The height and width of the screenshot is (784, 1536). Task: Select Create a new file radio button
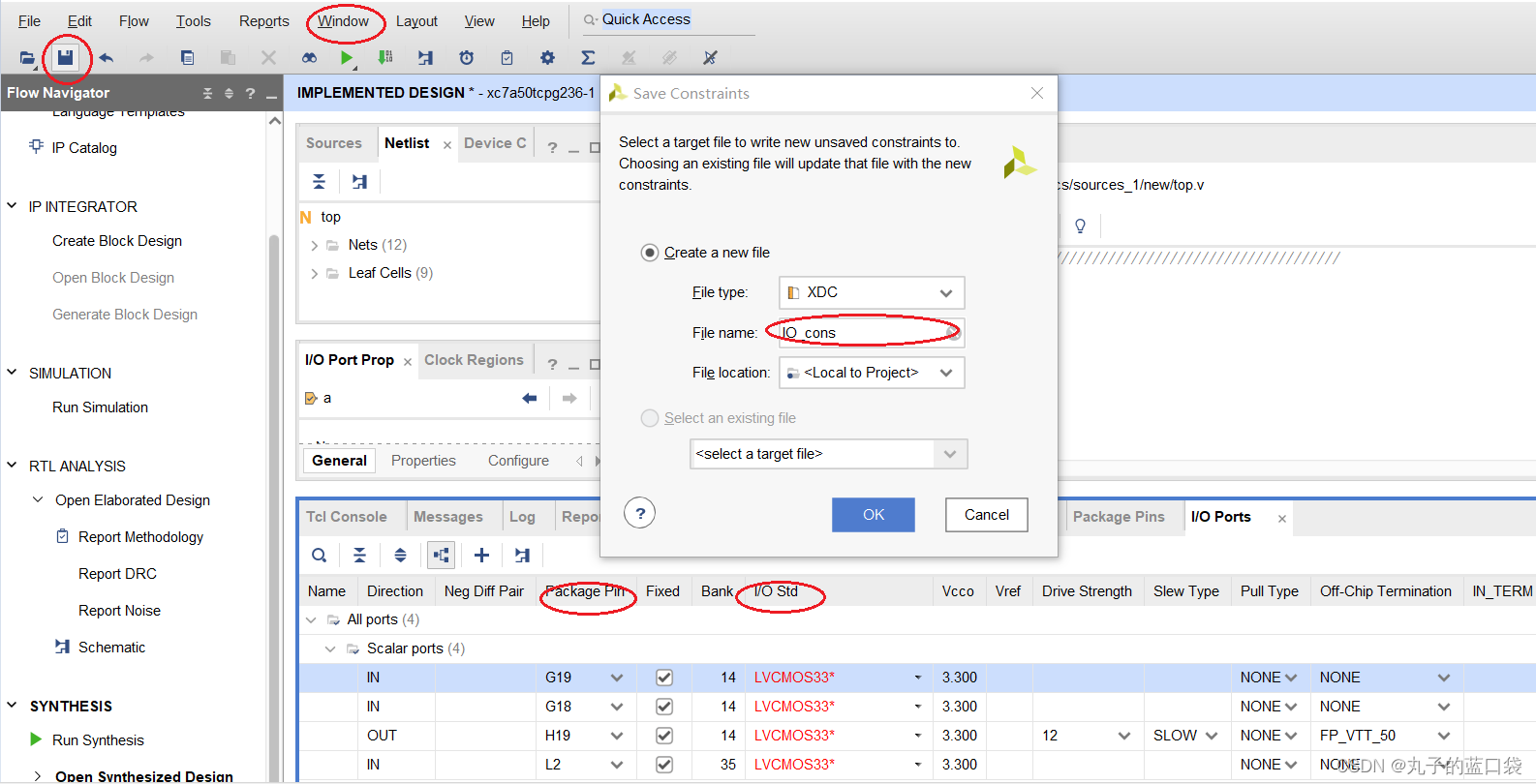point(650,253)
